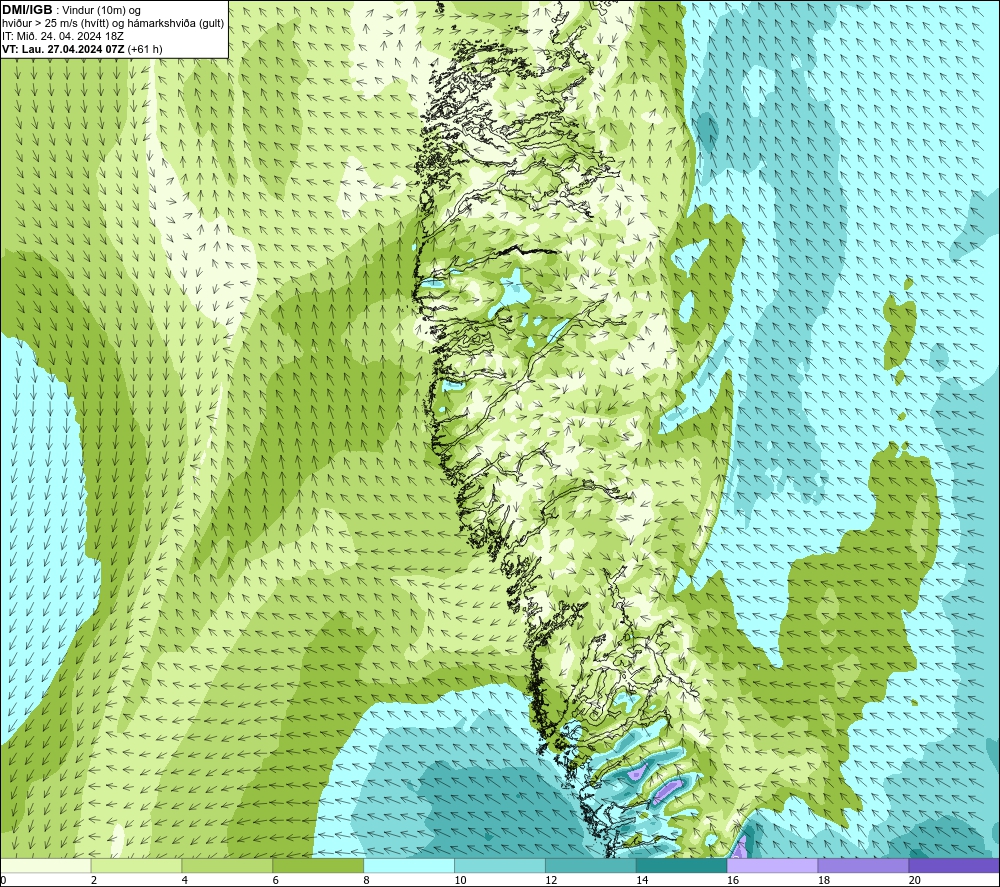Viewport: 1000px width, 887px height.
Task: Click the legend tick label '12'
Action: pos(551,881)
